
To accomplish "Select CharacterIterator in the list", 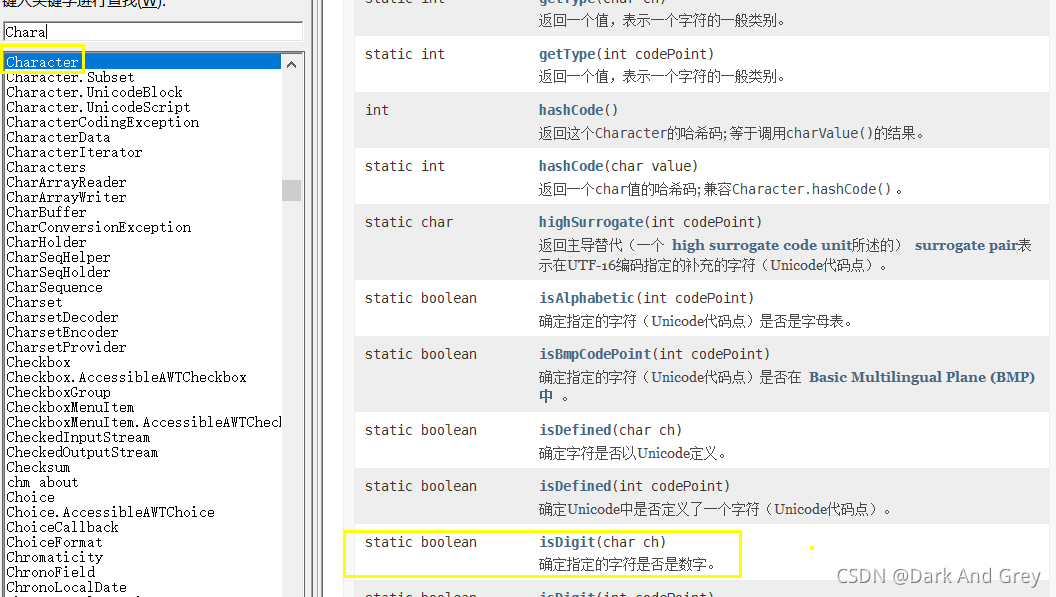I will point(74,152).
